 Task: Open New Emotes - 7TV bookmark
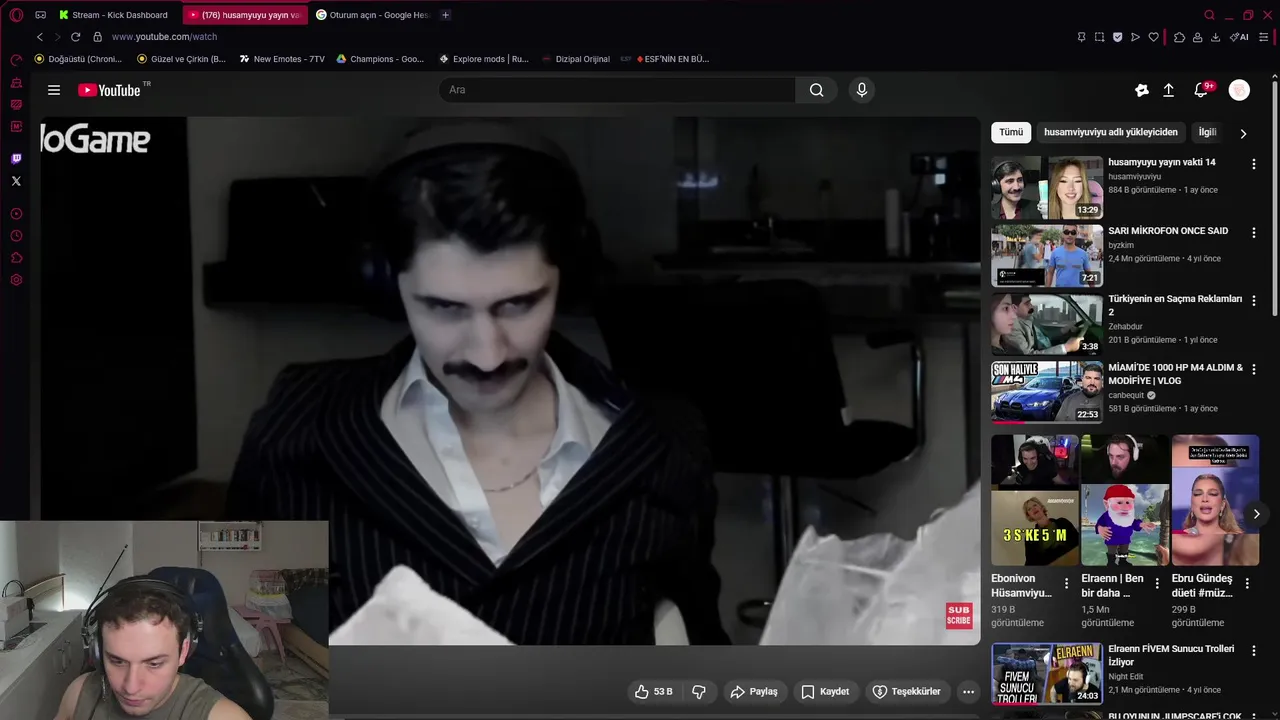coord(282,59)
